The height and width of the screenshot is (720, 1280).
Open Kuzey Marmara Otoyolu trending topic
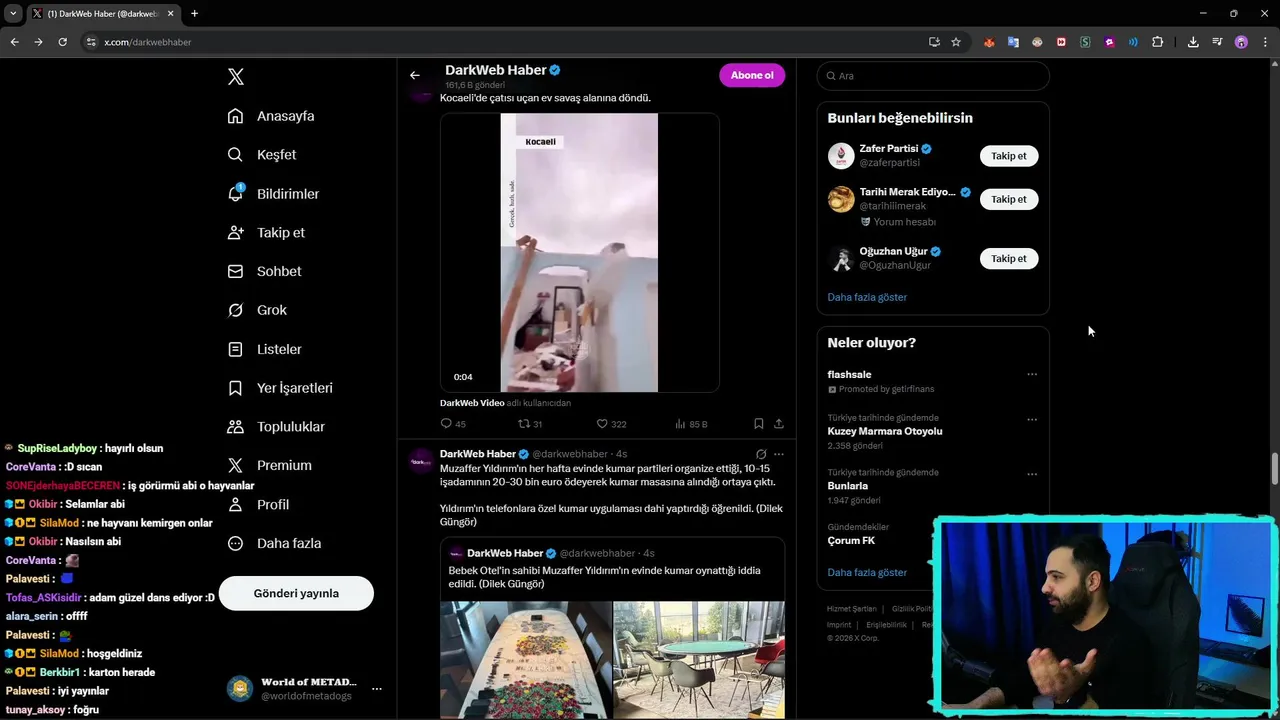[884, 431]
